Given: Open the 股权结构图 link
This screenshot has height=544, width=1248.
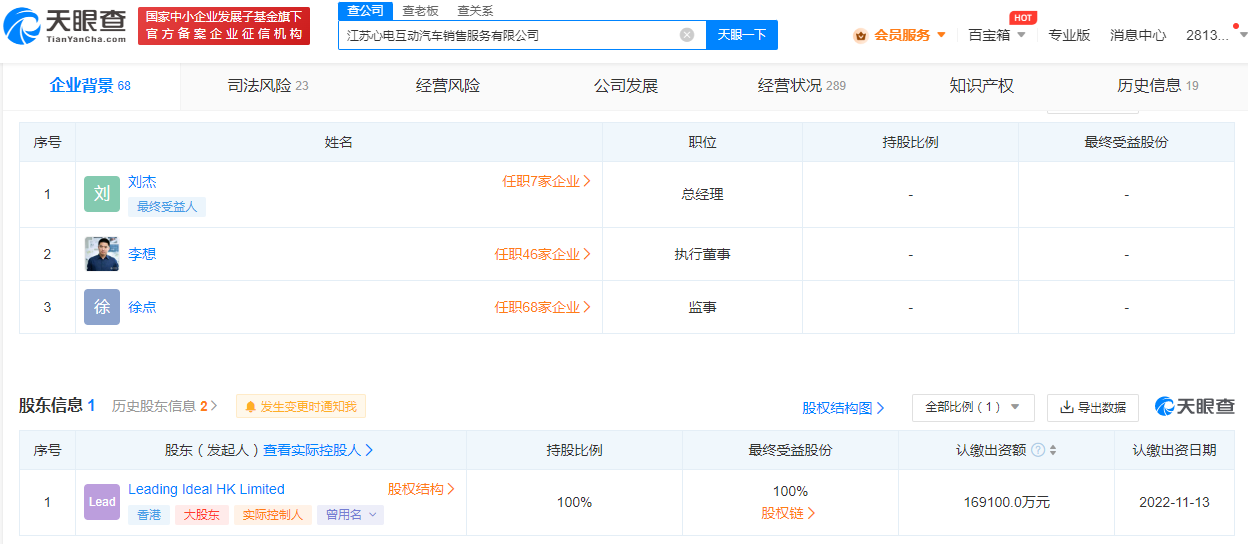Looking at the screenshot, I should coord(843,408).
